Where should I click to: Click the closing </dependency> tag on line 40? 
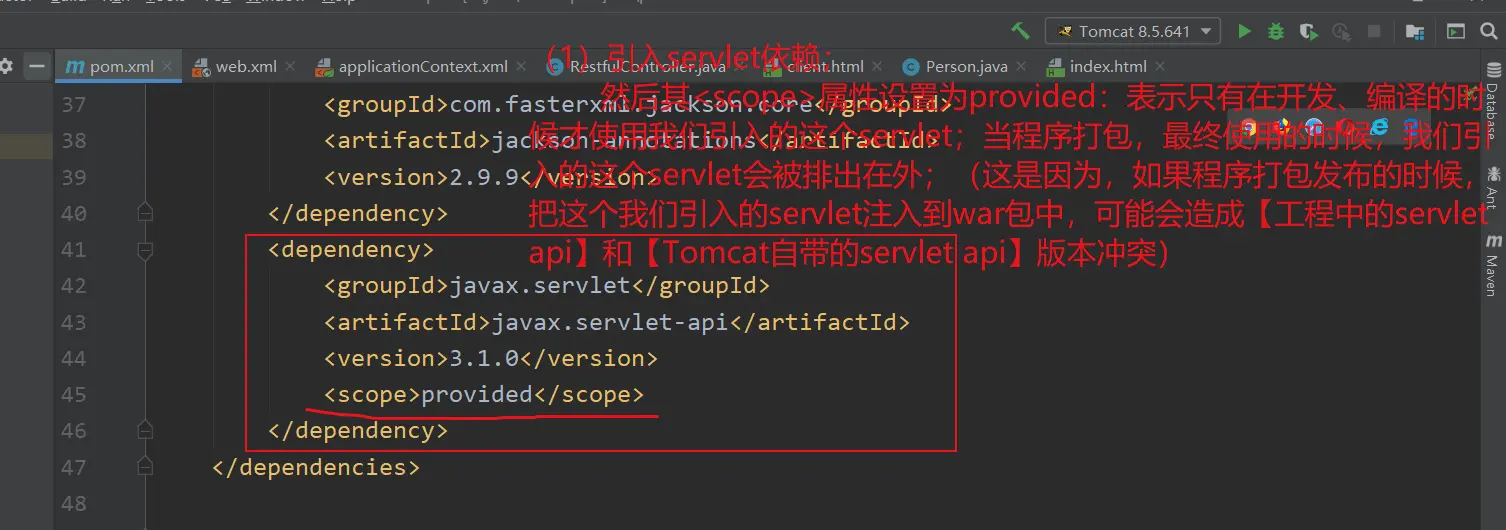[x=358, y=213]
